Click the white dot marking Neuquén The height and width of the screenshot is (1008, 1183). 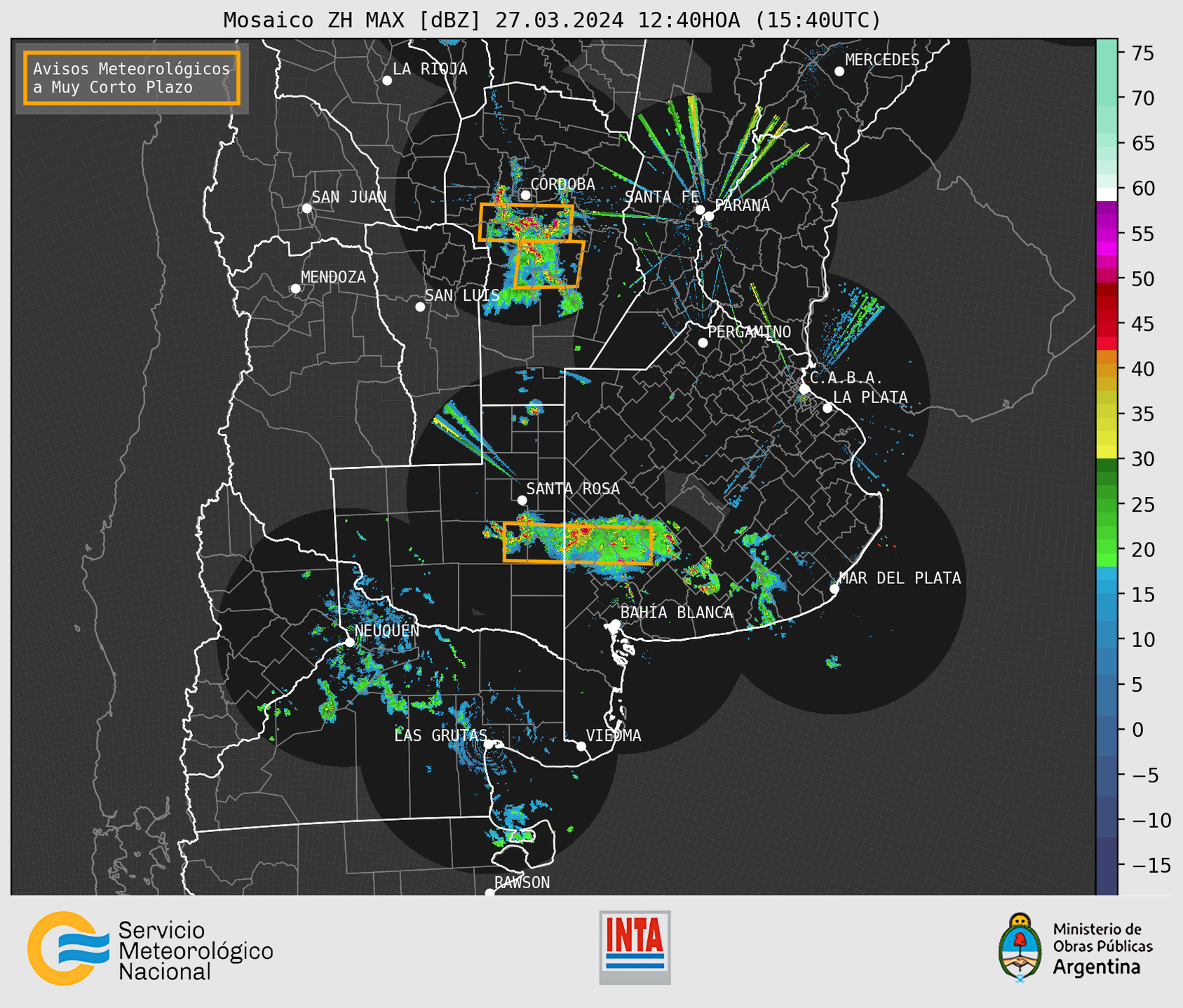point(349,641)
